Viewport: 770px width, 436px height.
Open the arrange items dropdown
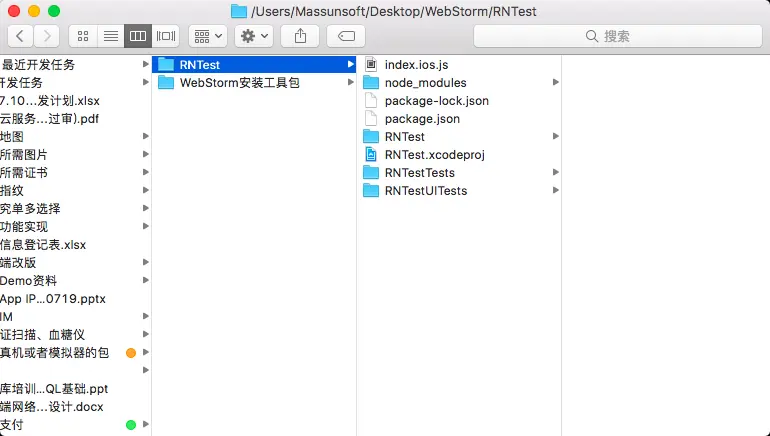tap(208, 36)
